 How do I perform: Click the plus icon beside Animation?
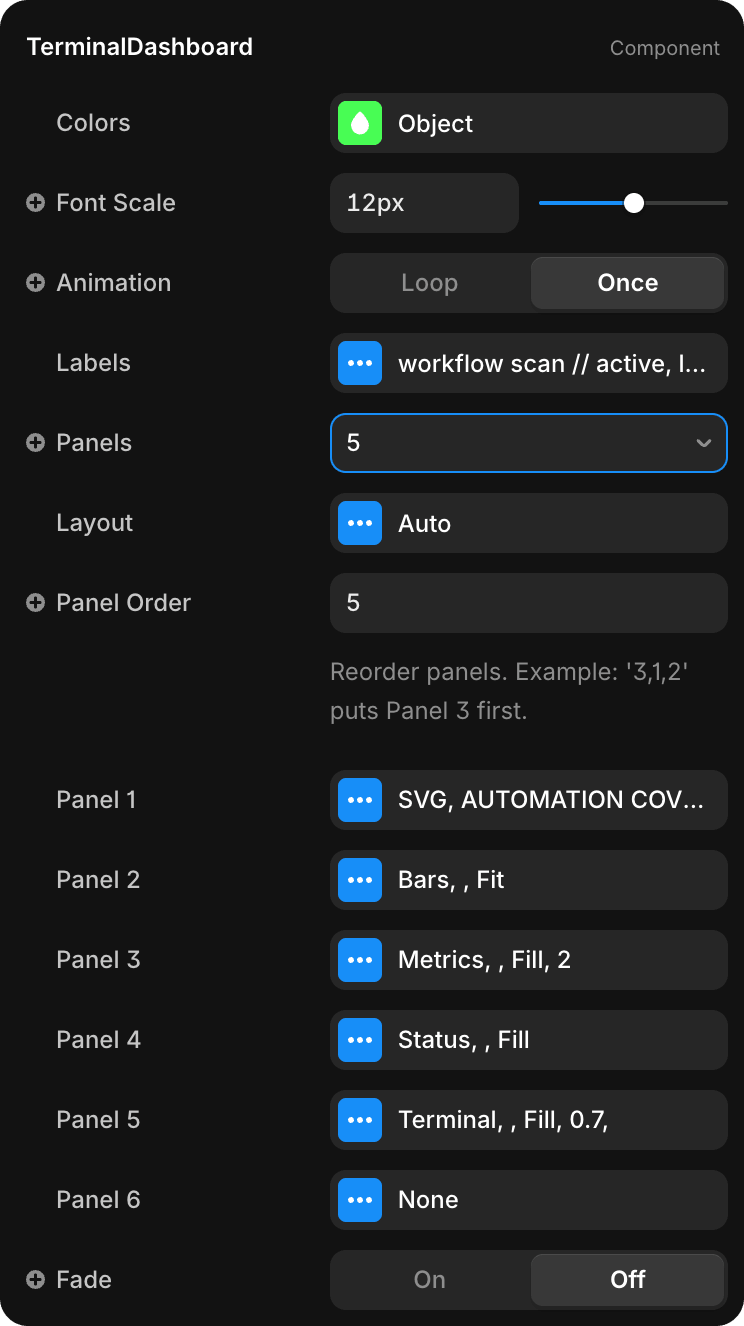tap(35, 283)
